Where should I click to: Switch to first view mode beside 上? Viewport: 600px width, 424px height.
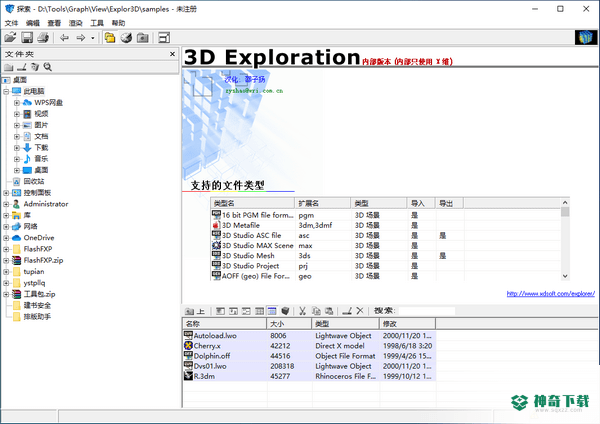[220, 311]
